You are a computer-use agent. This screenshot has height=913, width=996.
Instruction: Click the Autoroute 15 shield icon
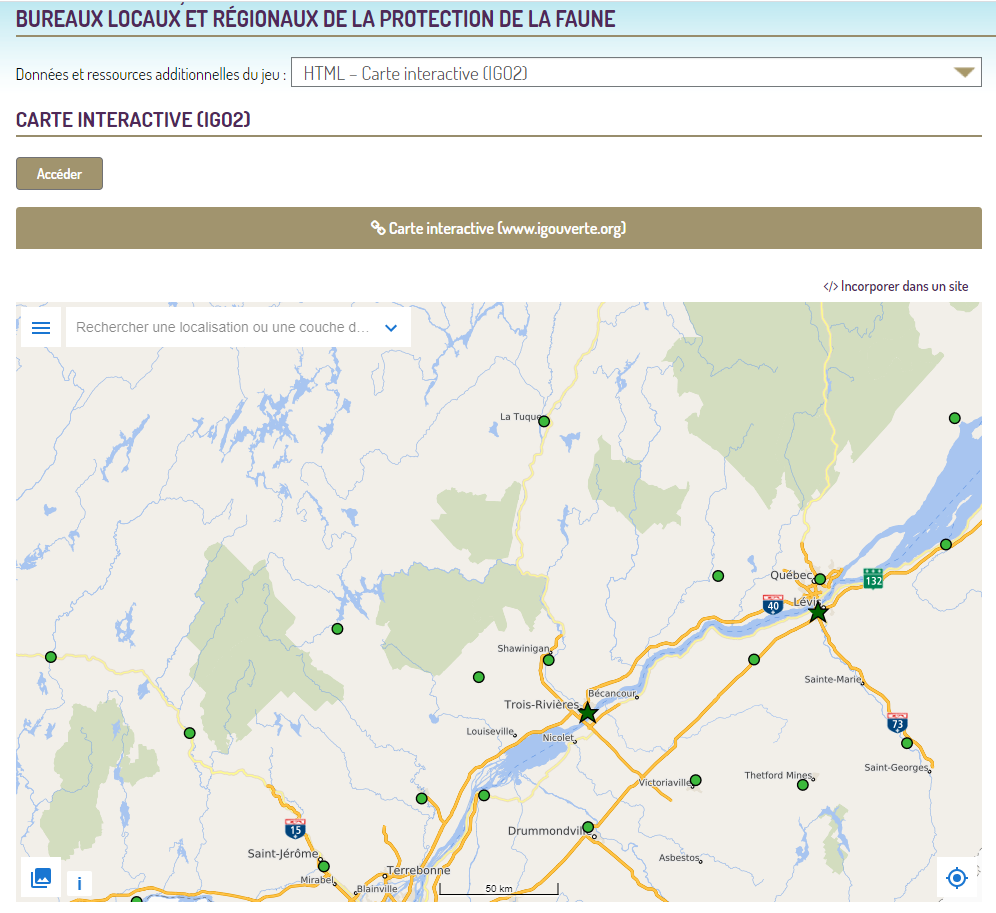click(x=295, y=828)
